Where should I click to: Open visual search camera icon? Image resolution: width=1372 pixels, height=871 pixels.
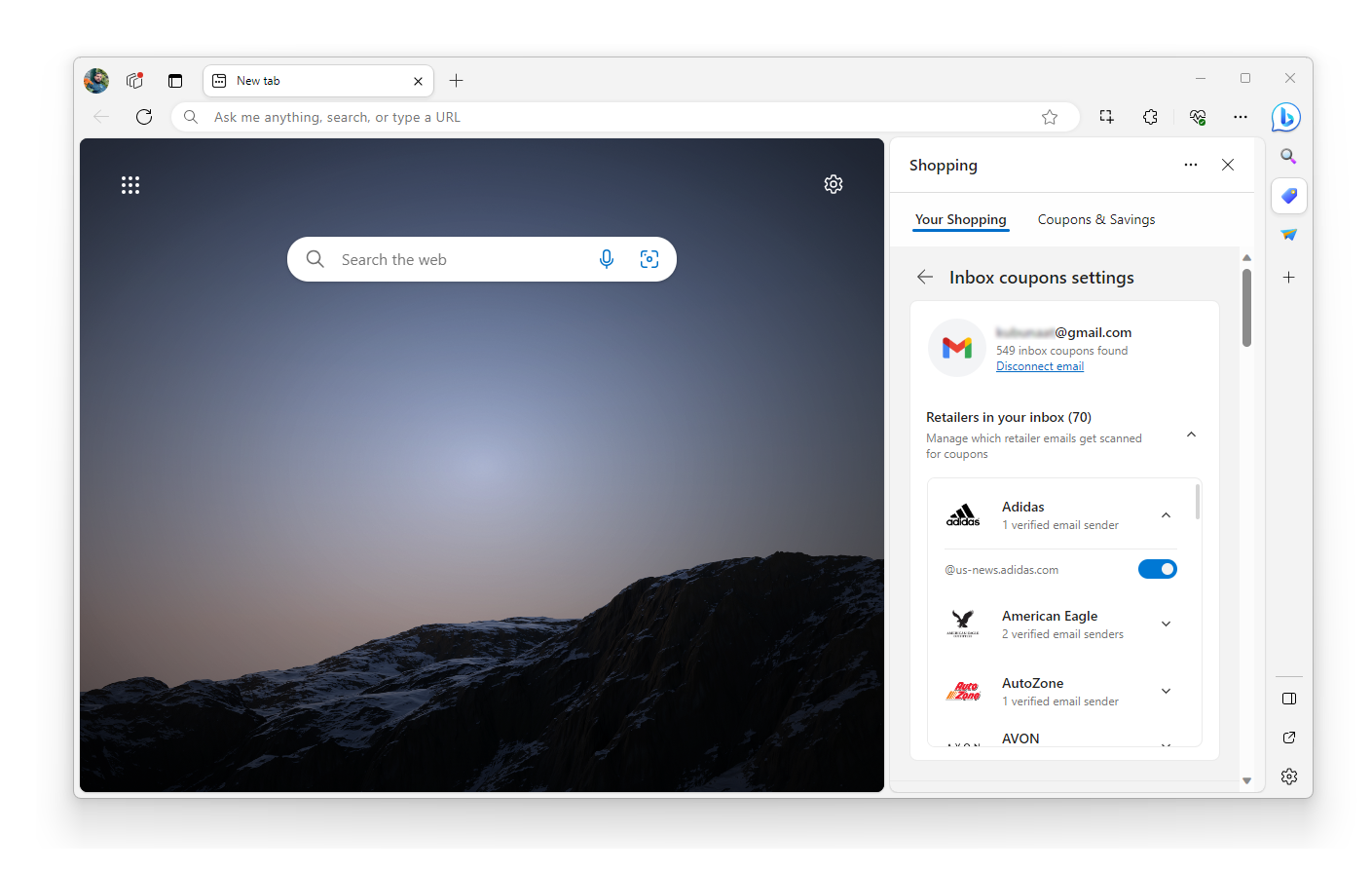click(649, 259)
